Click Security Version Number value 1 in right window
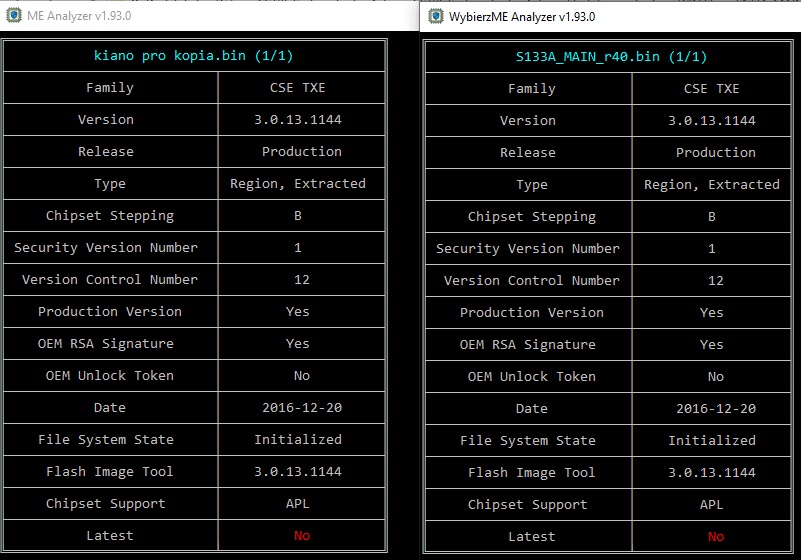The height and width of the screenshot is (560, 801). click(712, 249)
